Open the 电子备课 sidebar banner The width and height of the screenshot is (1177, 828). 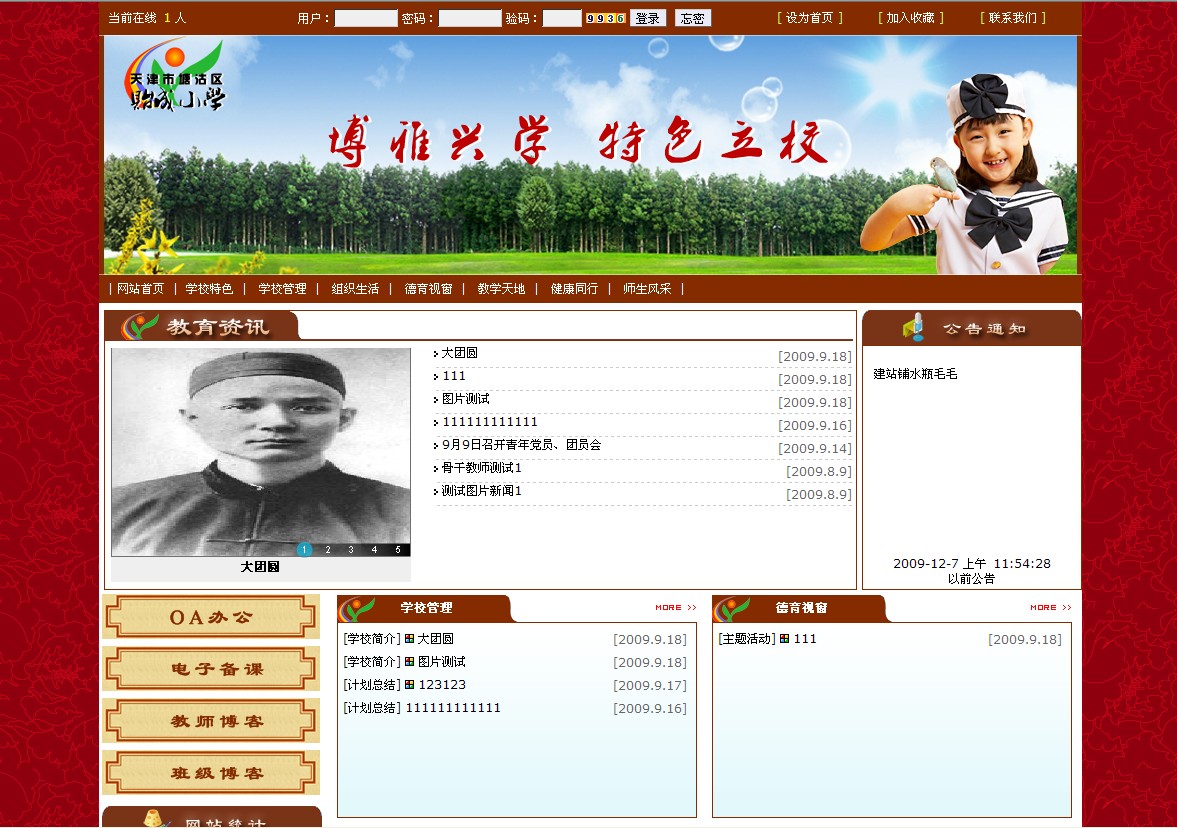point(211,669)
